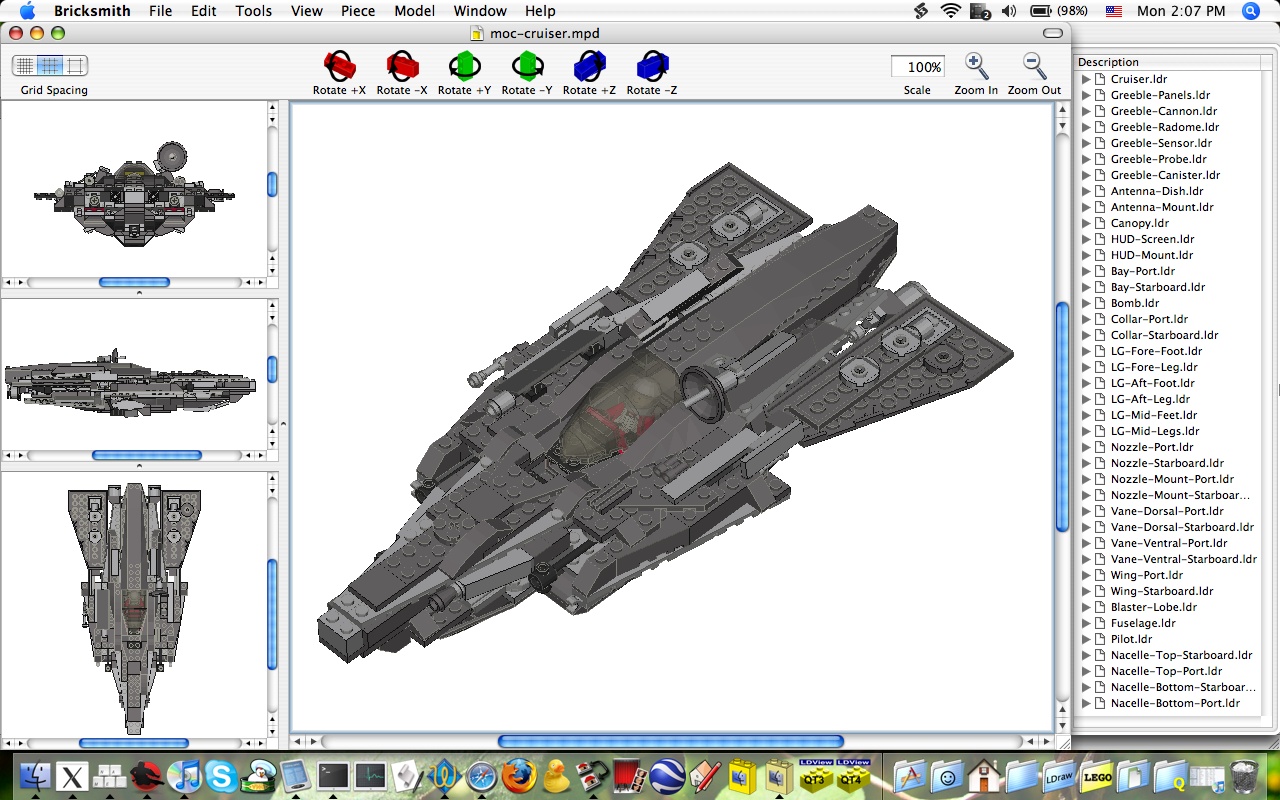1280x800 pixels.
Task: Open the Piece menu
Action: [357, 11]
